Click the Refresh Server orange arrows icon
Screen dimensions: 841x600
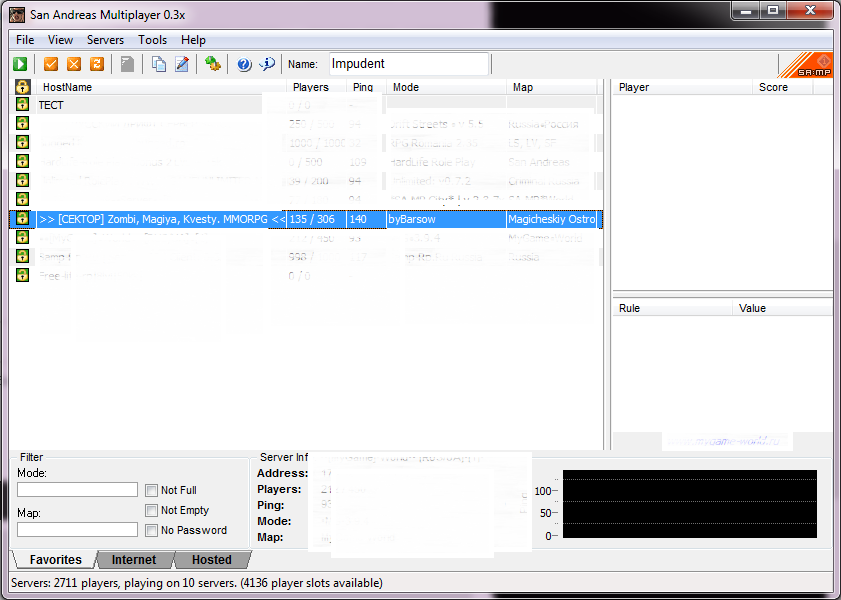coord(97,64)
